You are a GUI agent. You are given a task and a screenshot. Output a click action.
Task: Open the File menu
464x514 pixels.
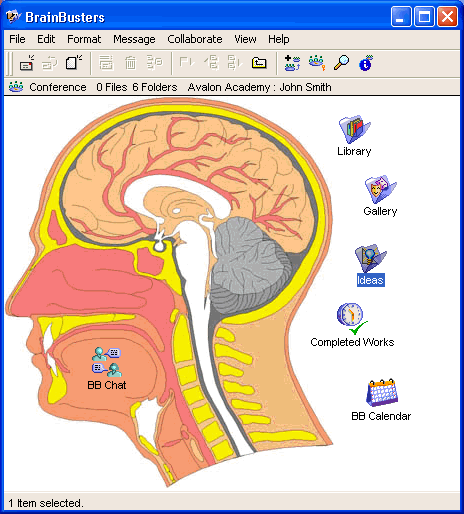[17, 39]
